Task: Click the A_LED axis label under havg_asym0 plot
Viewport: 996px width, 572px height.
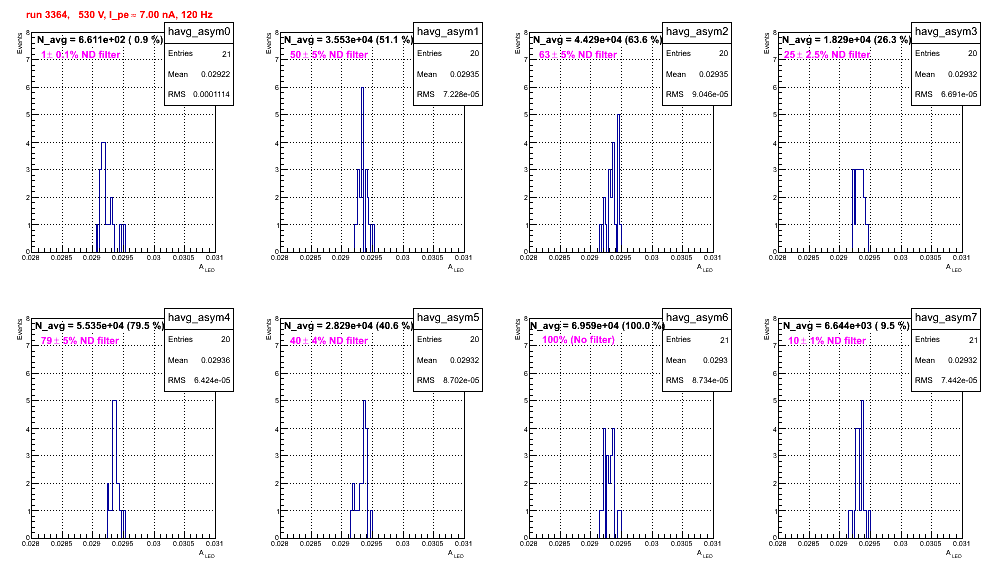Action: coord(207,268)
